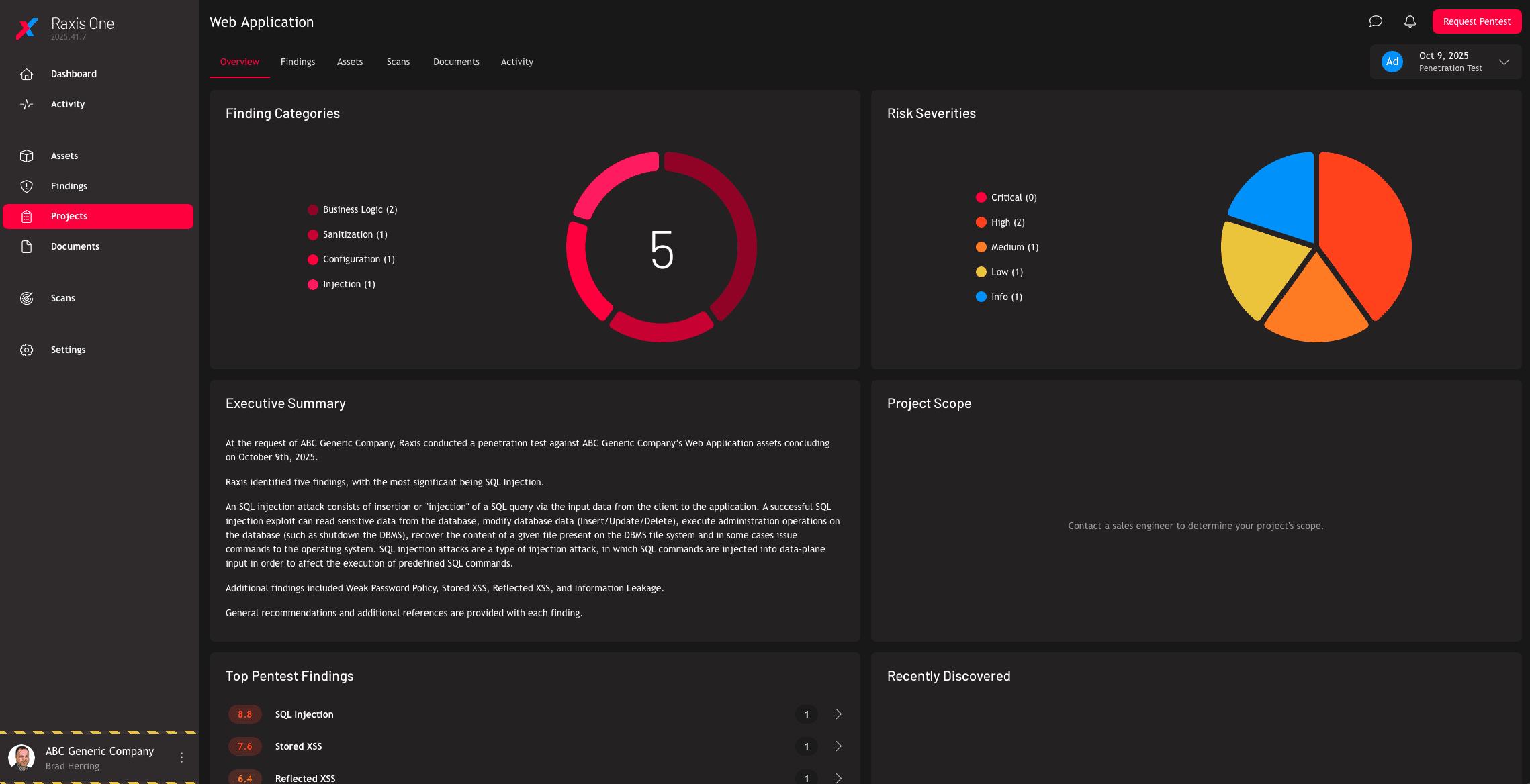Image resolution: width=1530 pixels, height=784 pixels.
Task: Switch to the Scans tab
Action: (398, 62)
